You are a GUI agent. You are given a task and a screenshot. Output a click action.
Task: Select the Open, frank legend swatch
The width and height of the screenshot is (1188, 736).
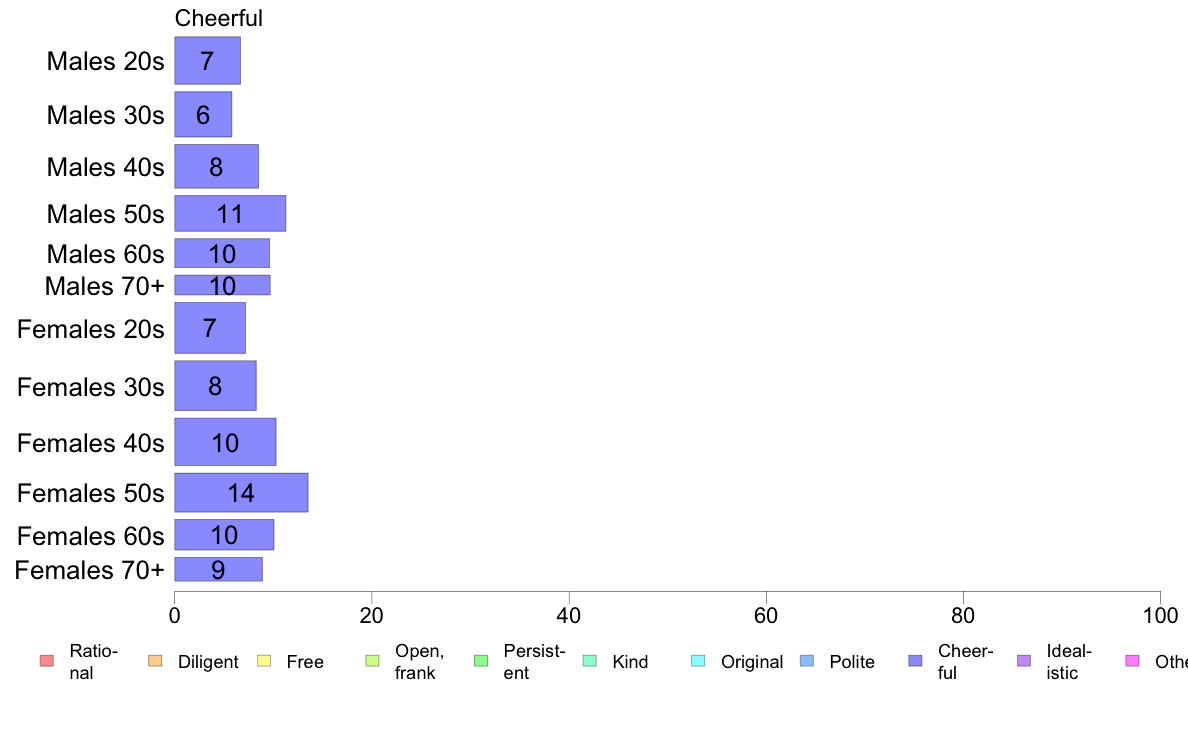pos(372,661)
